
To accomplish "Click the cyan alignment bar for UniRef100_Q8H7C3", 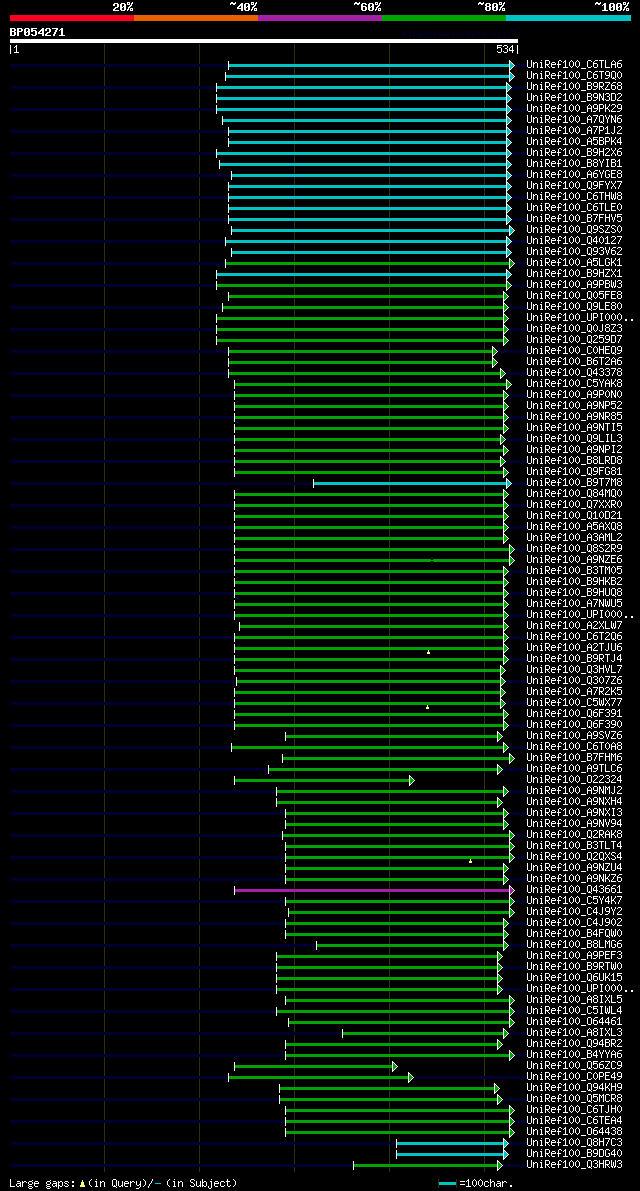I will click(x=452, y=1143).
